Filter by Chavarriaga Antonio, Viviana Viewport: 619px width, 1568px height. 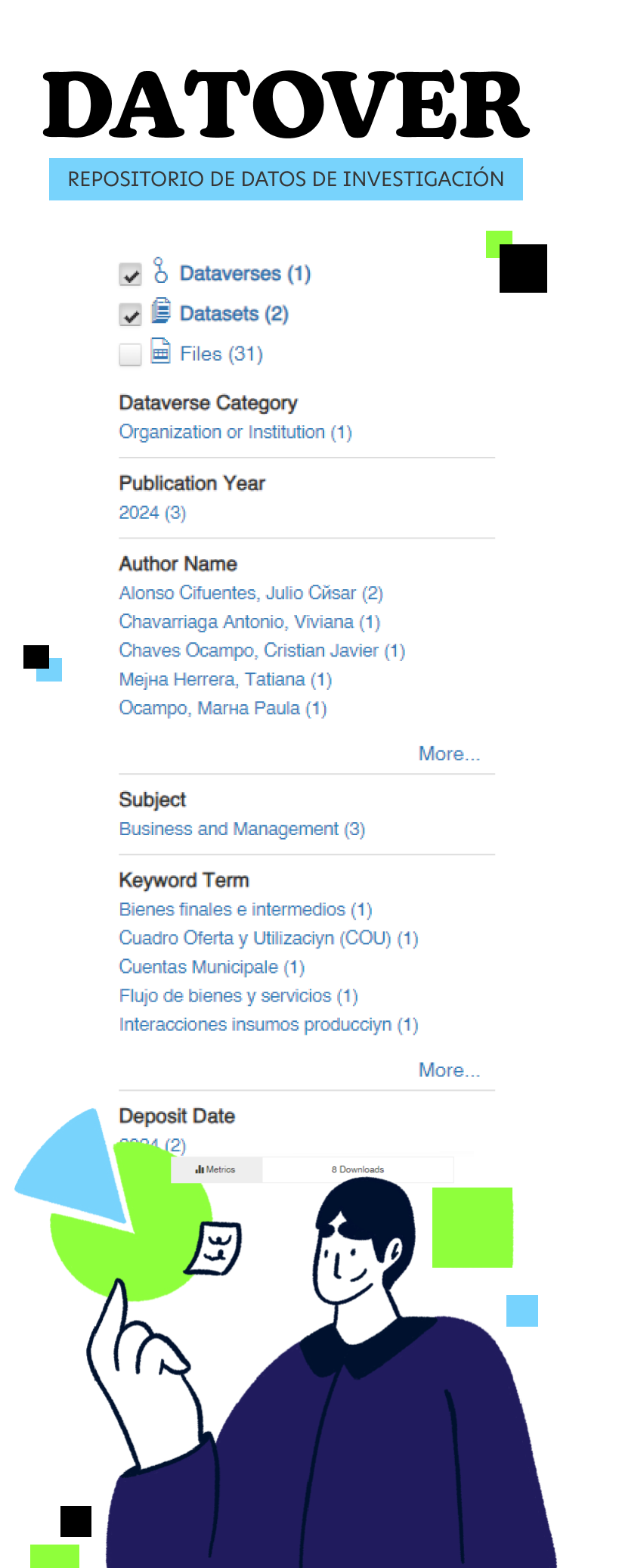point(249,622)
